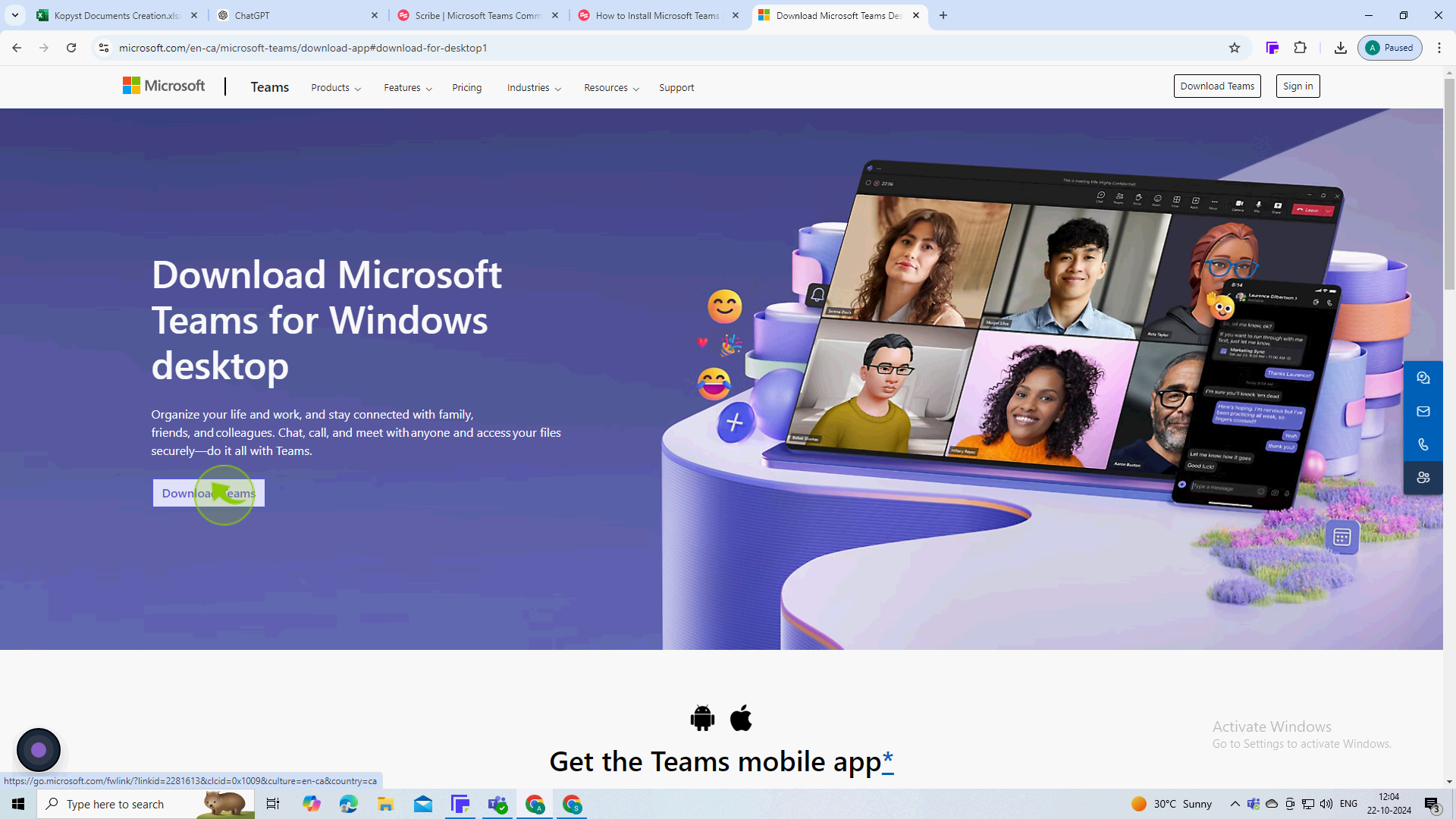
Task: Open the email contact sidebar icon
Action: [1423, 411]
